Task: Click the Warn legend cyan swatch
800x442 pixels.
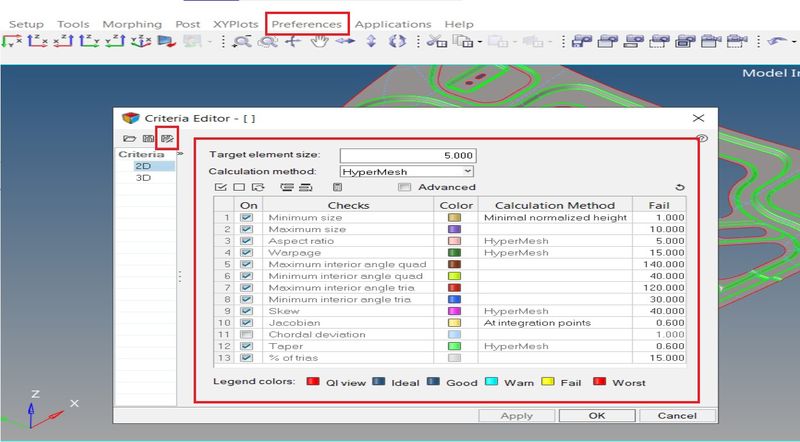Action: (x=491, y=381)
